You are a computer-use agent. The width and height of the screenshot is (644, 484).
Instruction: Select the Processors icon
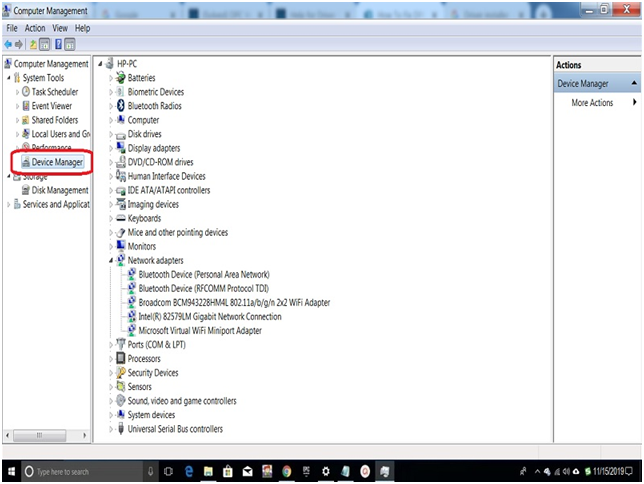120,358
